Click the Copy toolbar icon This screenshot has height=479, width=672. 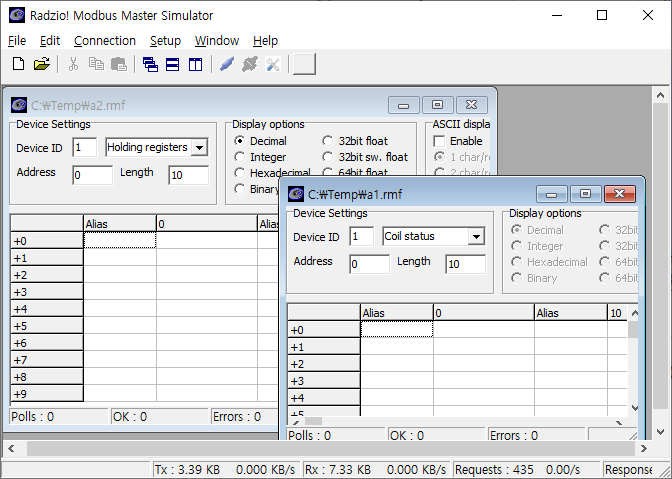tap(96, 64)
